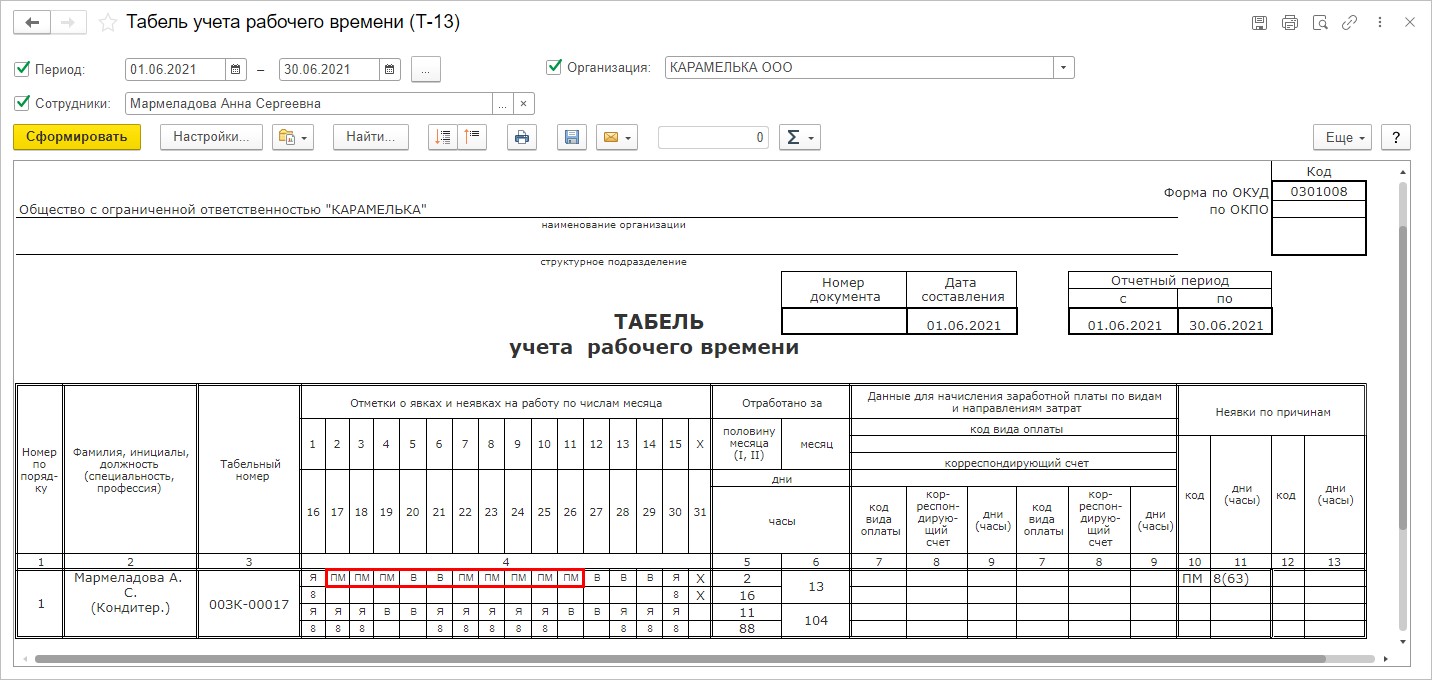The width and height of the screenshot is (1432, 680).
Task: Get a link with the chain icon
Action: (x=1349, y=22)
